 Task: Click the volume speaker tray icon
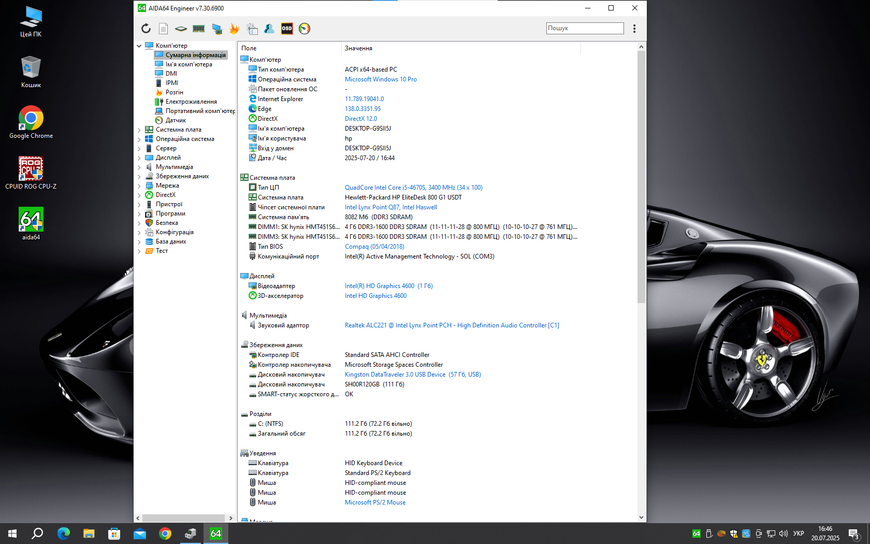pos(783,533)
